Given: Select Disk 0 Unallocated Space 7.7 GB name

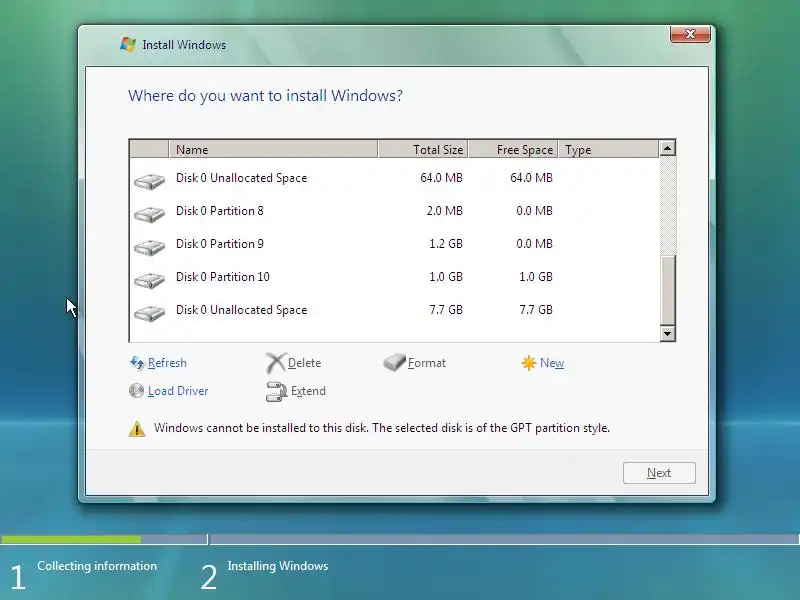Looking at the screenshot, I should point(241,310).
